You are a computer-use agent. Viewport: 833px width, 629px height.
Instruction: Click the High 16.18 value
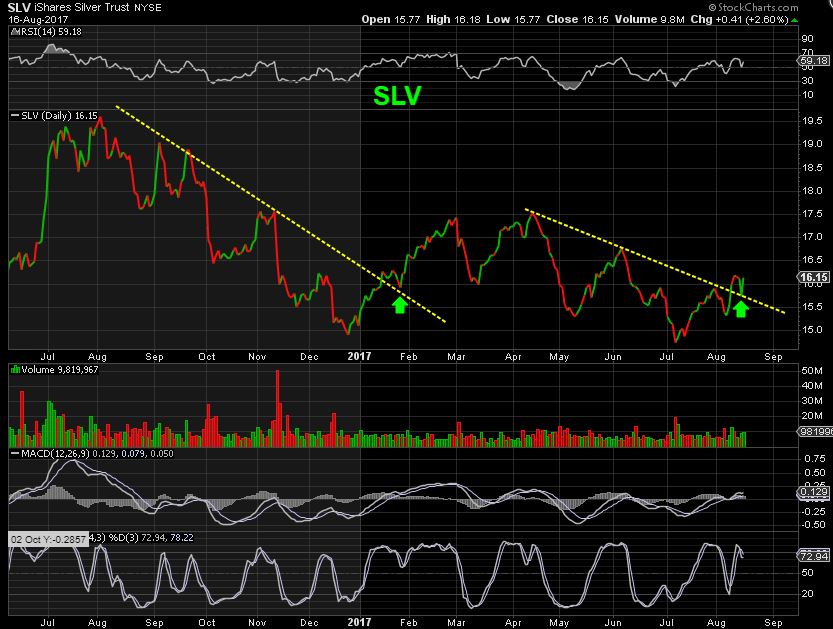click(453, 19)
